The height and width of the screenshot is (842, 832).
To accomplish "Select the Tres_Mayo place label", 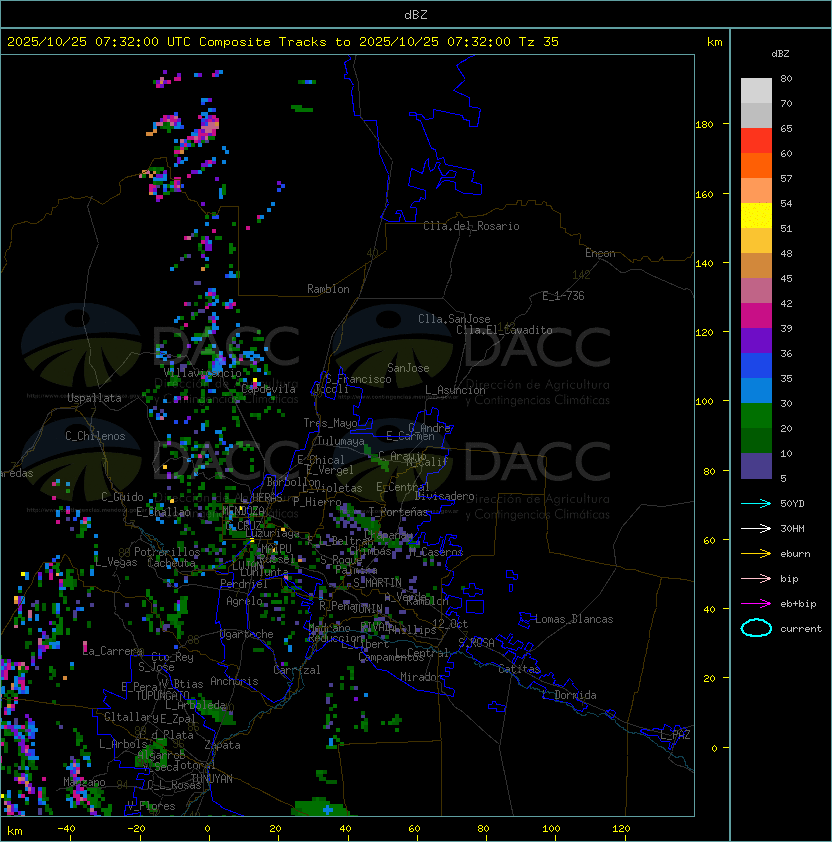I will [x=330, y=423].
